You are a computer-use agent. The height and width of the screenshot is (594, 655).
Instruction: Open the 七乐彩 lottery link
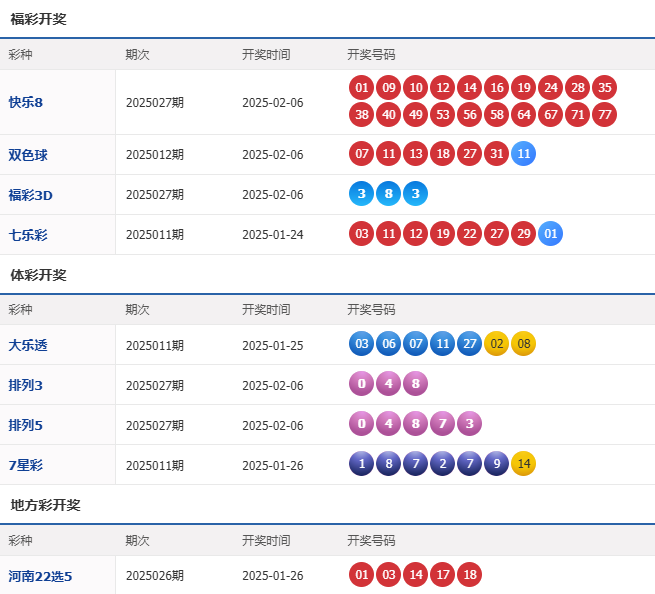28,235
